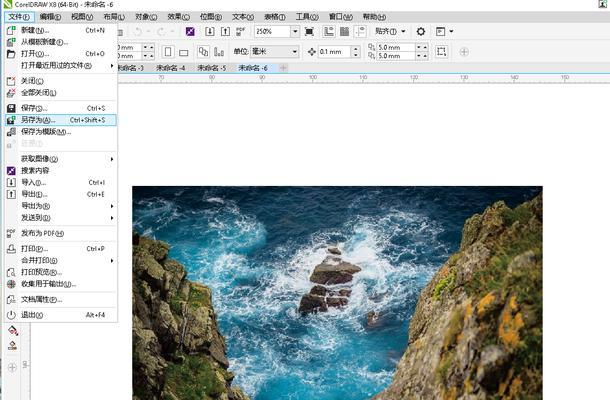The height and width of the screenshot is (400, 610).
Task: Click the 0.1 mm nudge distance field
Action: 334,52
